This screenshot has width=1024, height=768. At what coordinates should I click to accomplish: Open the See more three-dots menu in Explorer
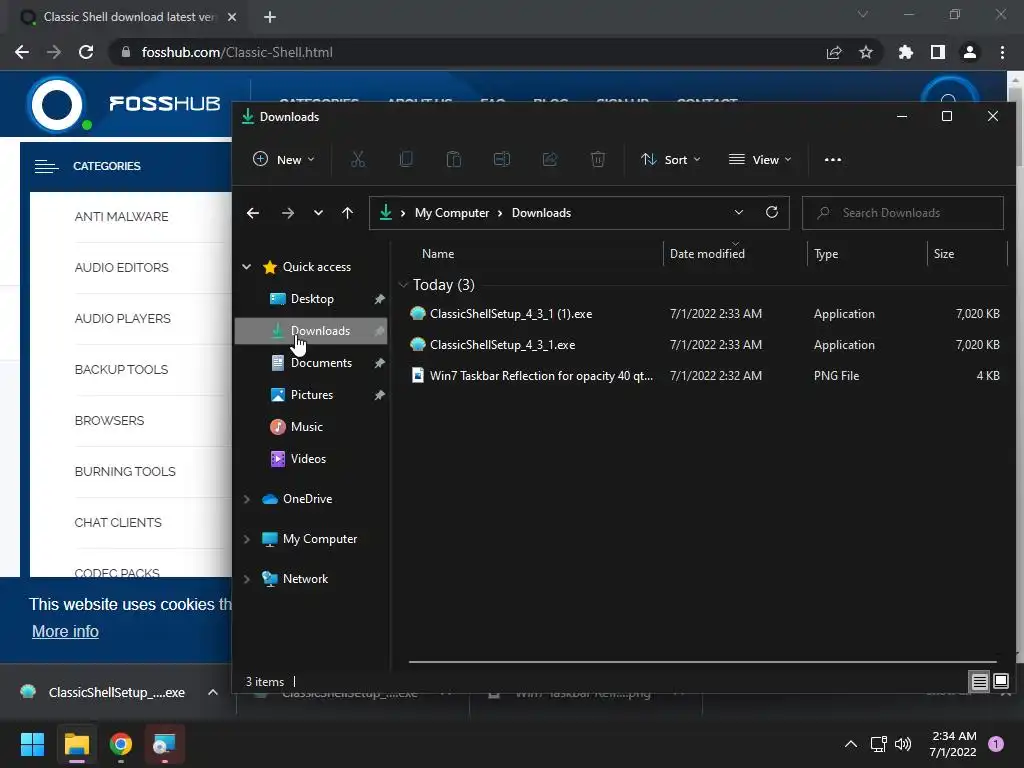[833, 159]
